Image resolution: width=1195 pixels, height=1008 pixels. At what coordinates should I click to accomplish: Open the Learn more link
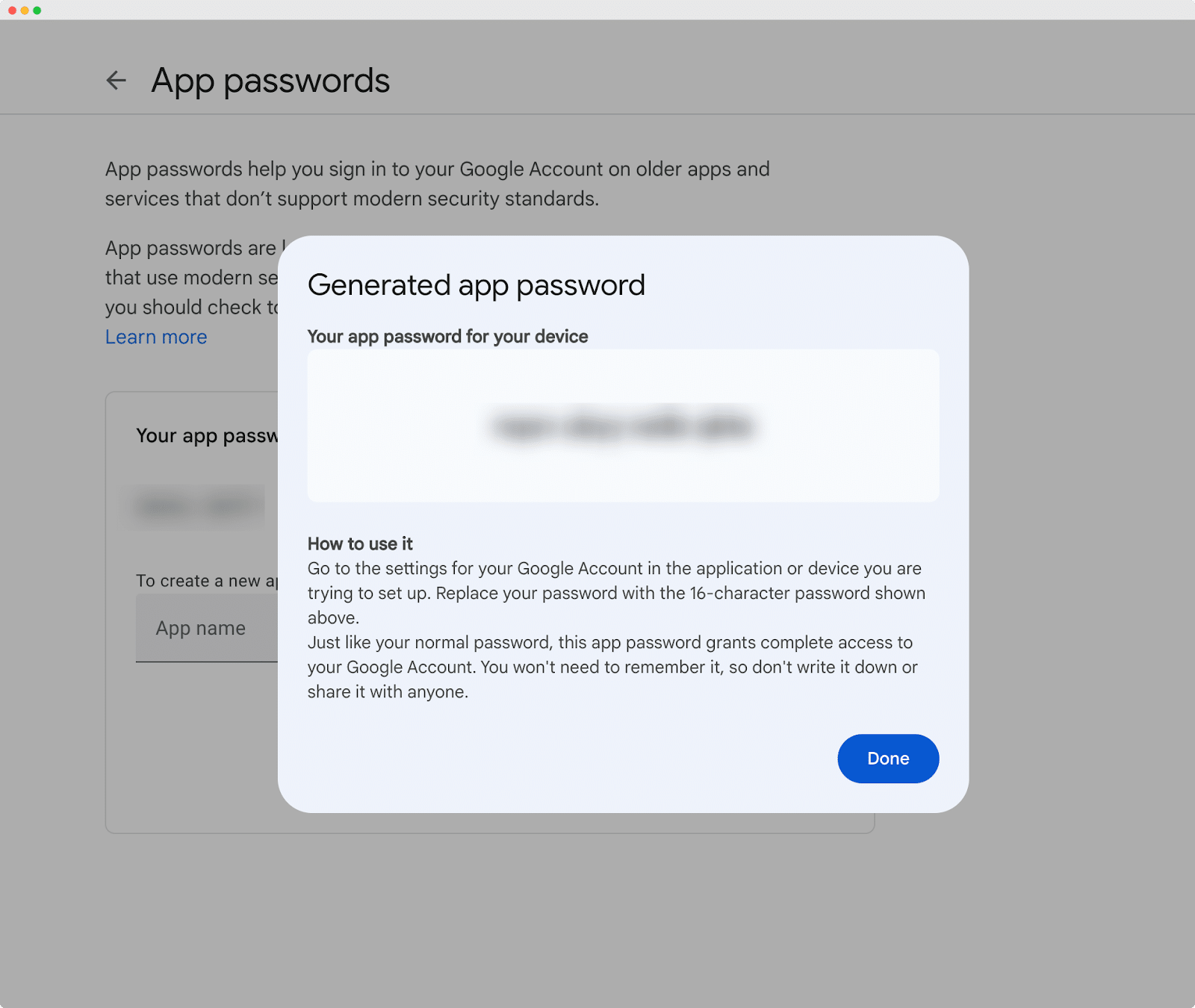[156, 337]
